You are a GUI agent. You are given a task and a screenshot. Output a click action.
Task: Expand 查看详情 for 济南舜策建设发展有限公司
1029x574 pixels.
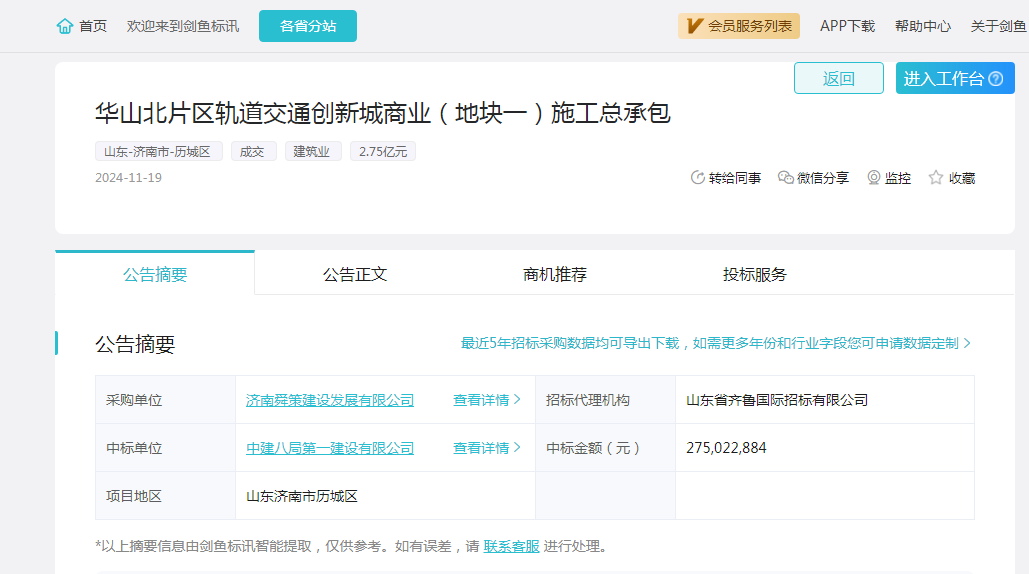coord(487,400)
